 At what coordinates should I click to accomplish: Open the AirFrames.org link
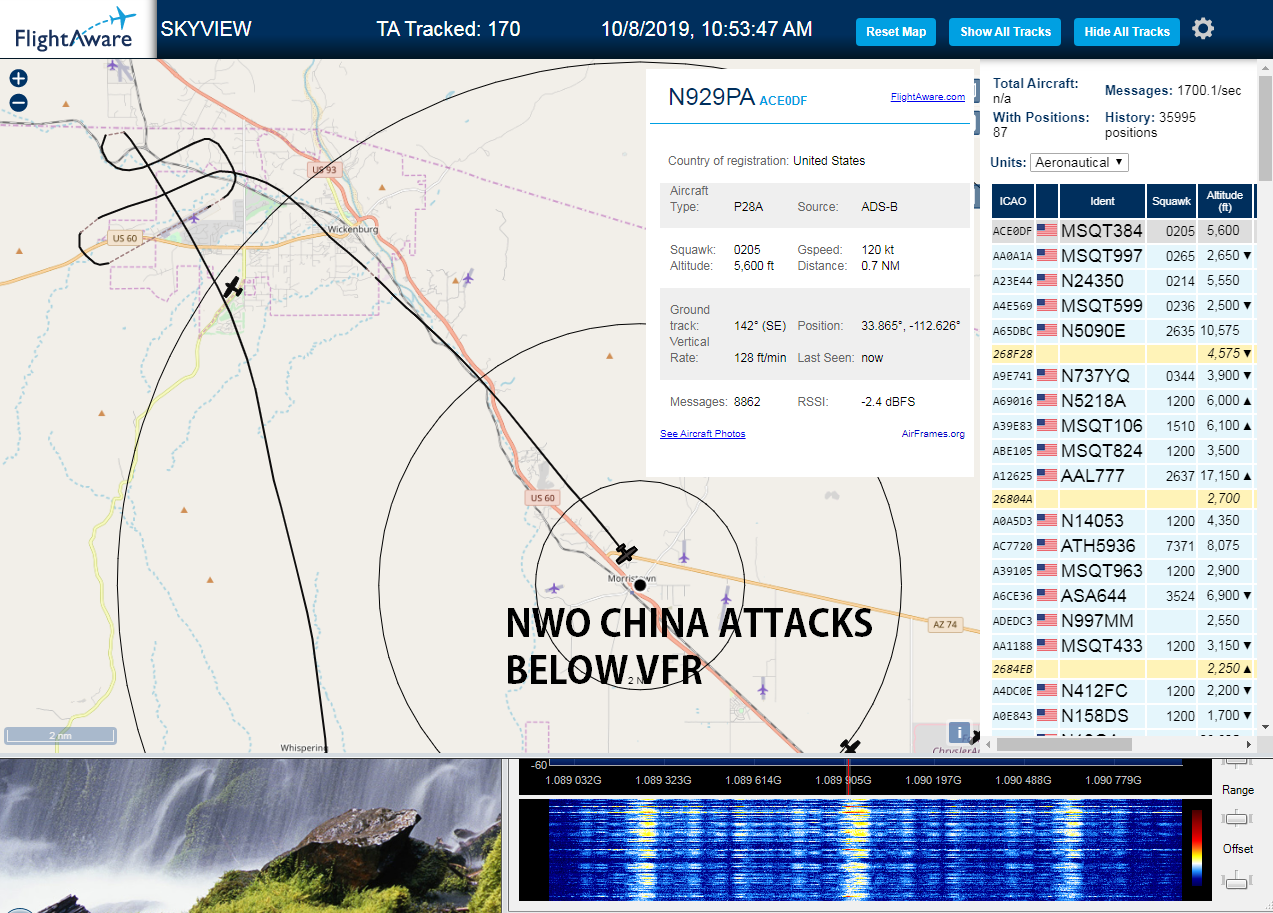click(x=933, y=434)
